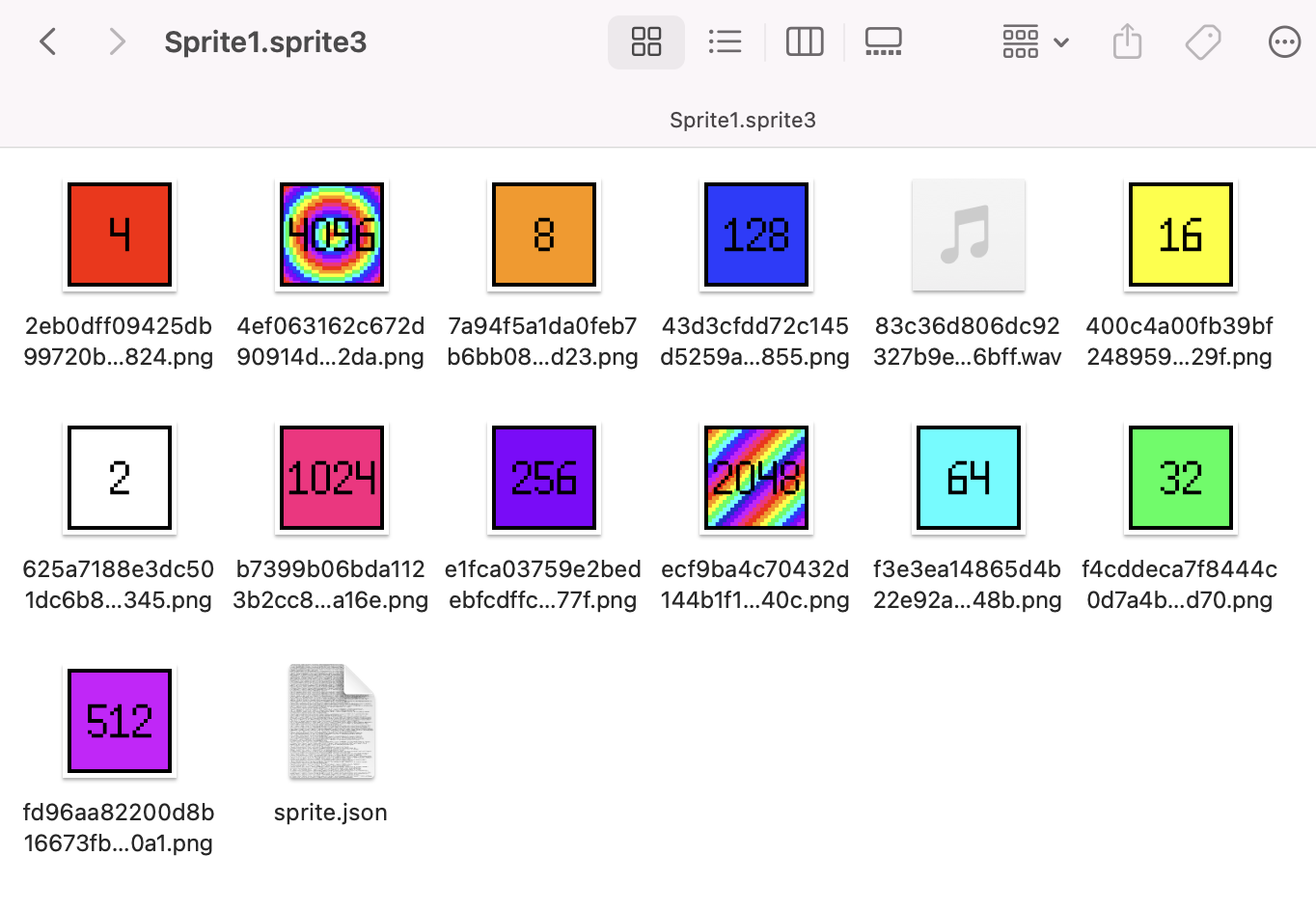Image resolution: width=1316 pixels, height=911 pixels.
Task: Switch to list view
Action: [x=725, y=41]
